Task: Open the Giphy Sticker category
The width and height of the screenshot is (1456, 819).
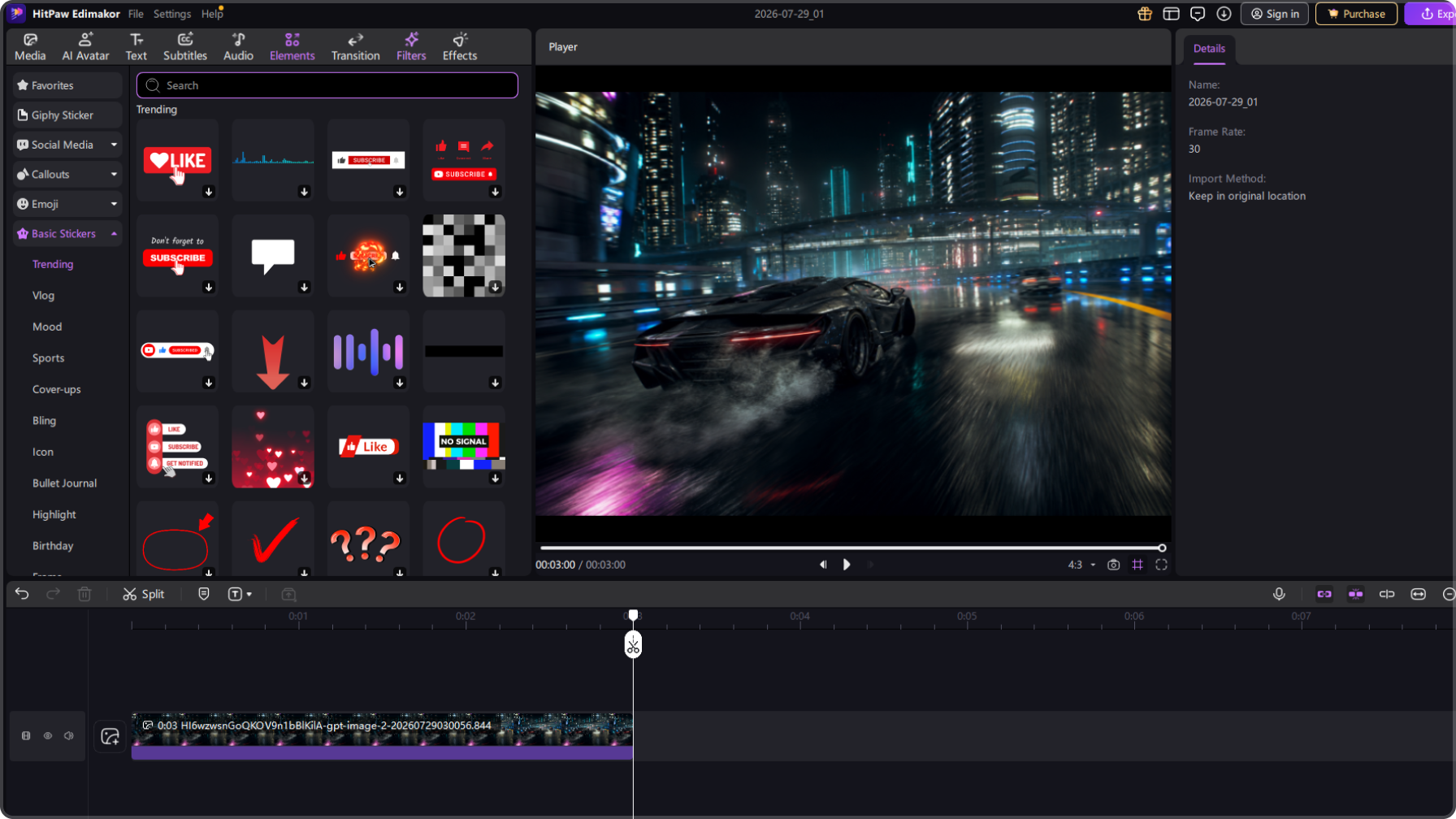Action: (x=67, y=115)
